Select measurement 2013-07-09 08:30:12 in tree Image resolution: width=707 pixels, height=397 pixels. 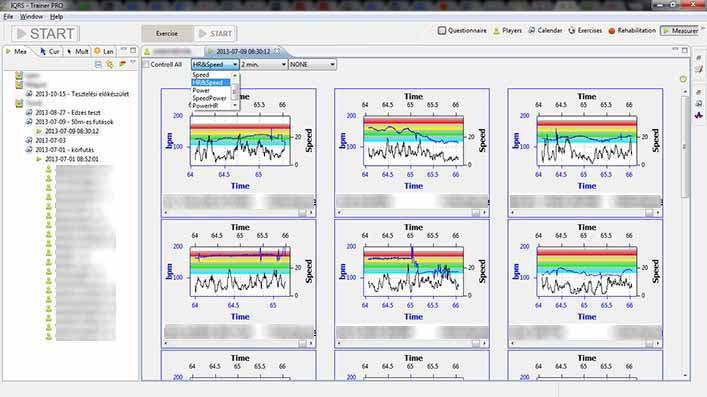click(x=72, y=131)
